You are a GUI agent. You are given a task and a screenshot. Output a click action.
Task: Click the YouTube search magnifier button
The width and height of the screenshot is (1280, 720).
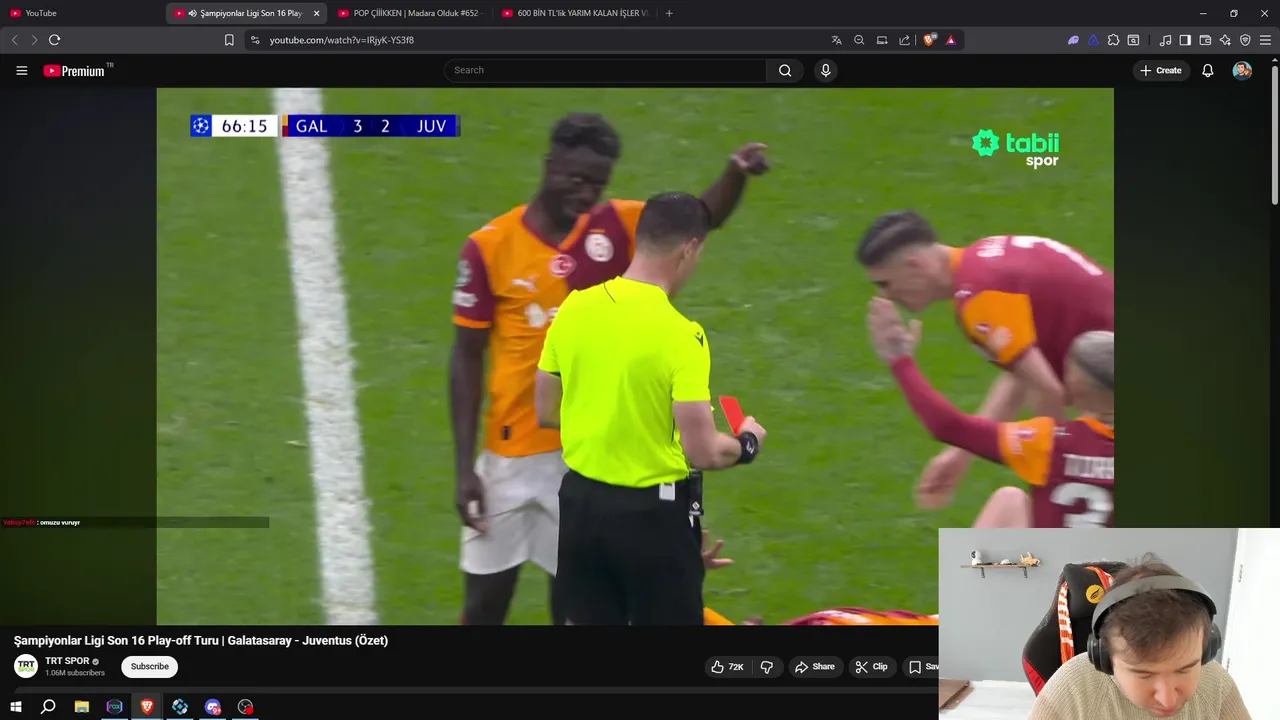coord(785,70)
